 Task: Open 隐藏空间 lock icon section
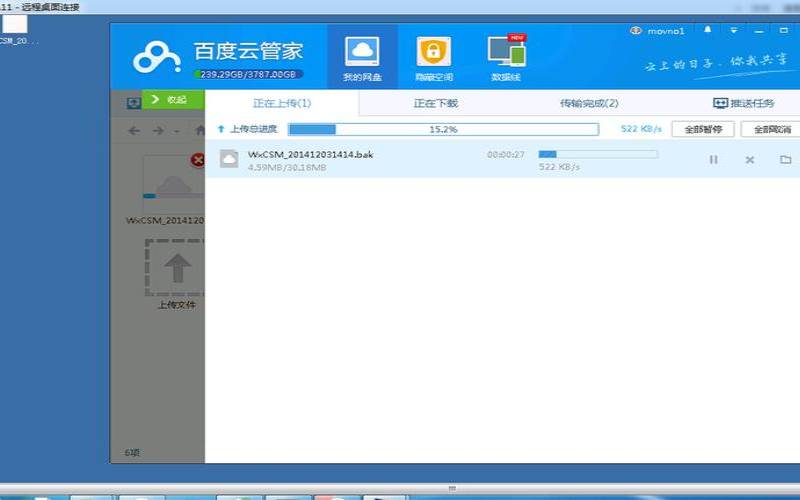click(x=434, y=57)
